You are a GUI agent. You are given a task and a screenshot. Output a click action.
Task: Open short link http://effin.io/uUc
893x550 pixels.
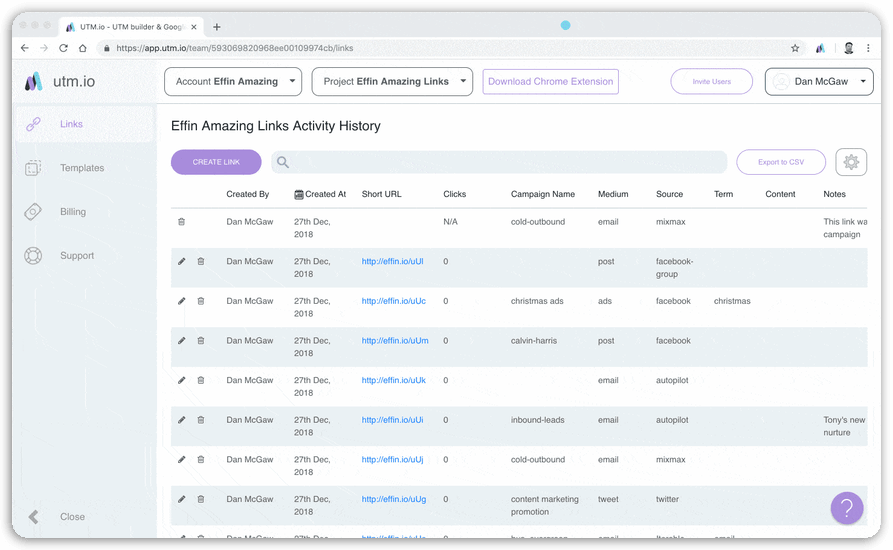394,301
